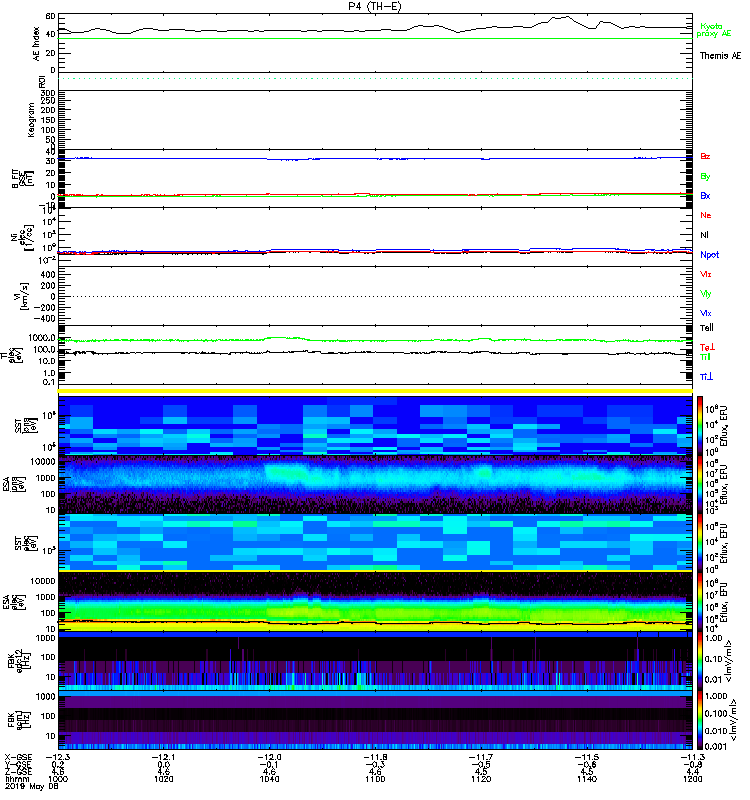Select the blue "Ti⊥" temperature legend entry

coord(707,377)
